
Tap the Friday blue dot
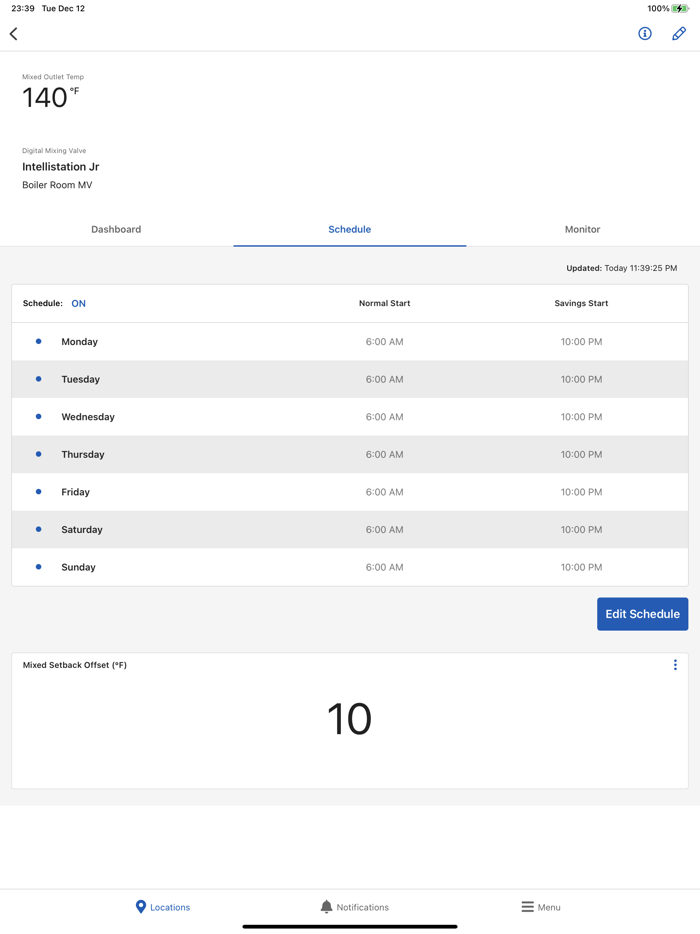[x=39, y=491]
